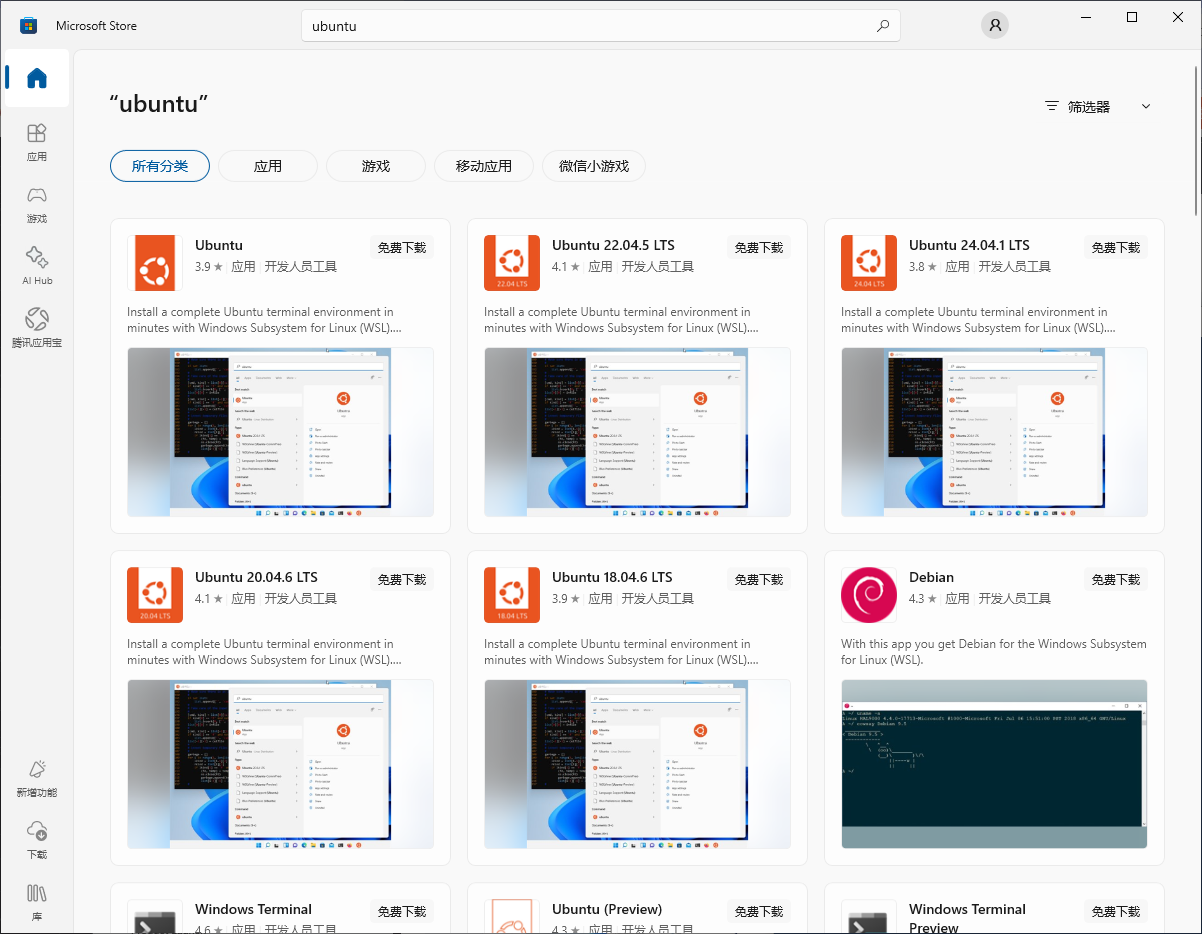Click 免费下载 for Ubuntu 24.04.1 LTS
Screen dimensions: 1202x934
tap(1116, 247)
